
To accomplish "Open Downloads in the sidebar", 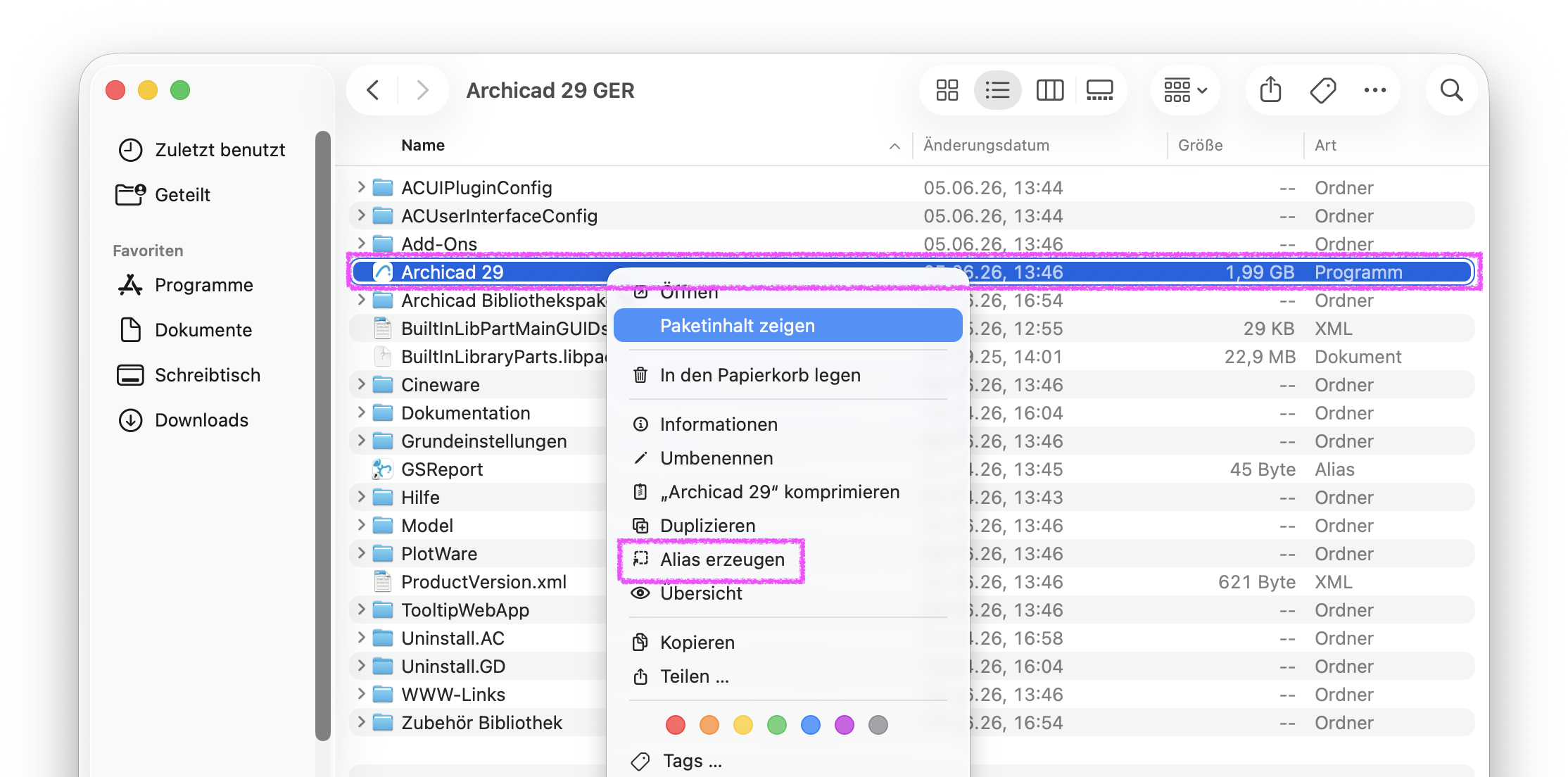I will (x=183, y=420).
